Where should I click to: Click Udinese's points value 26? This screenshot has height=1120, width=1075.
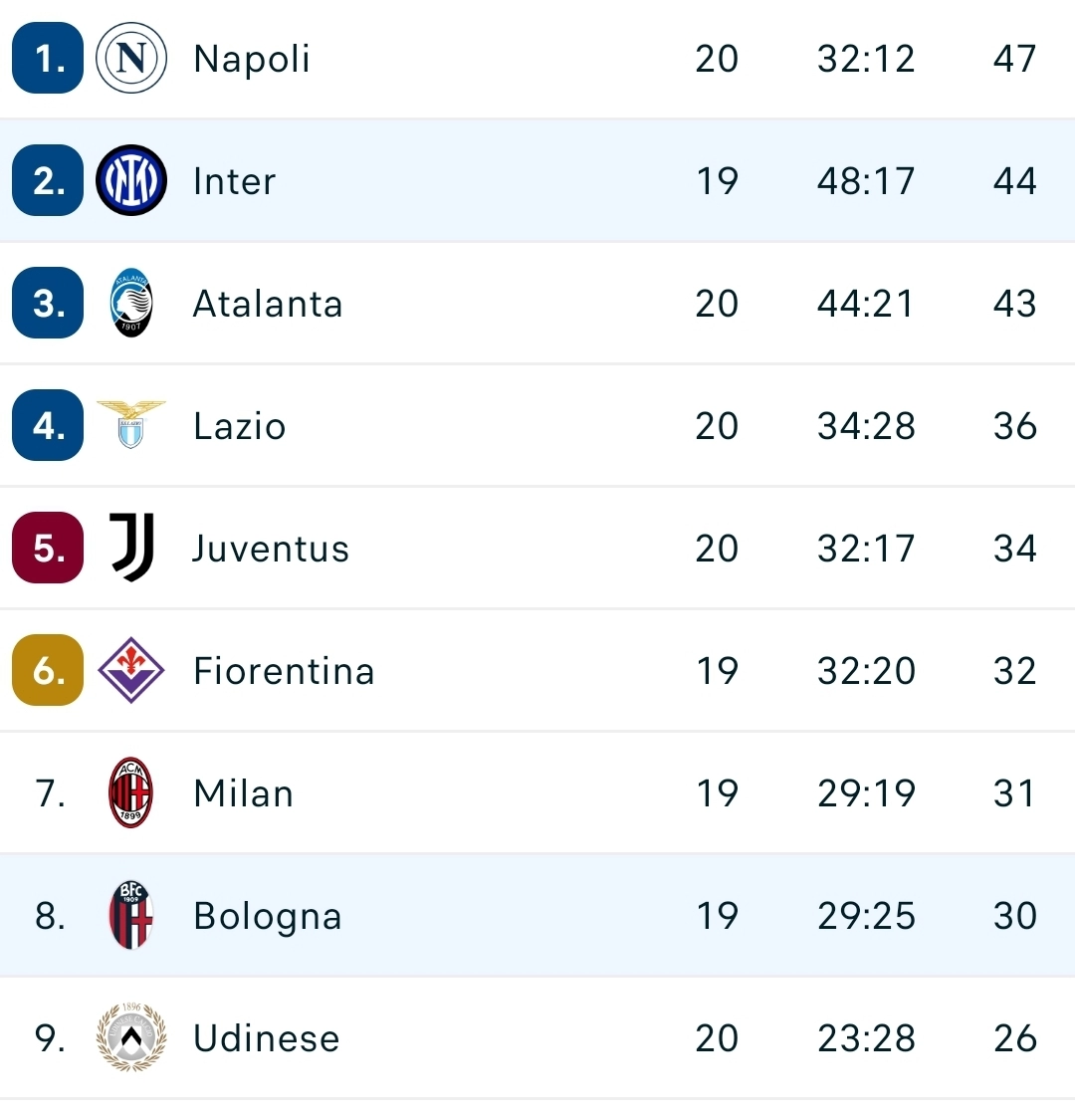[x=1014, y=1038]
